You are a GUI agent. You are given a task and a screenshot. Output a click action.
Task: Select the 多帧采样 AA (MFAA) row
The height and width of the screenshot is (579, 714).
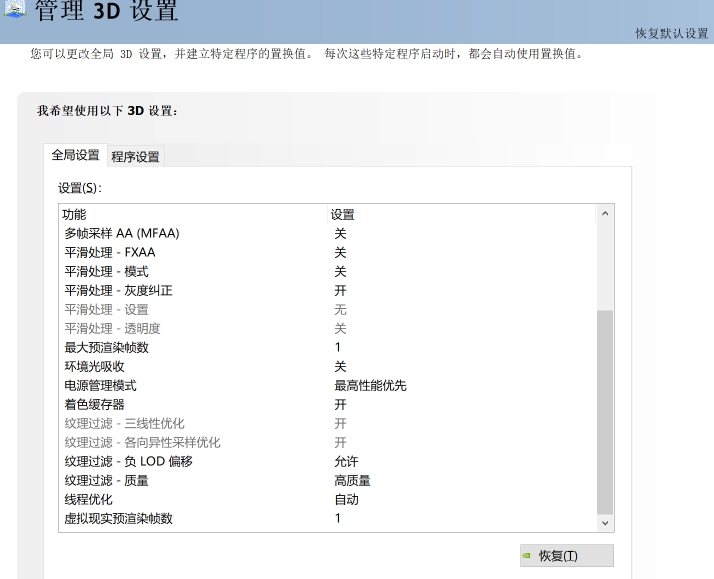(x=328, y=234)
